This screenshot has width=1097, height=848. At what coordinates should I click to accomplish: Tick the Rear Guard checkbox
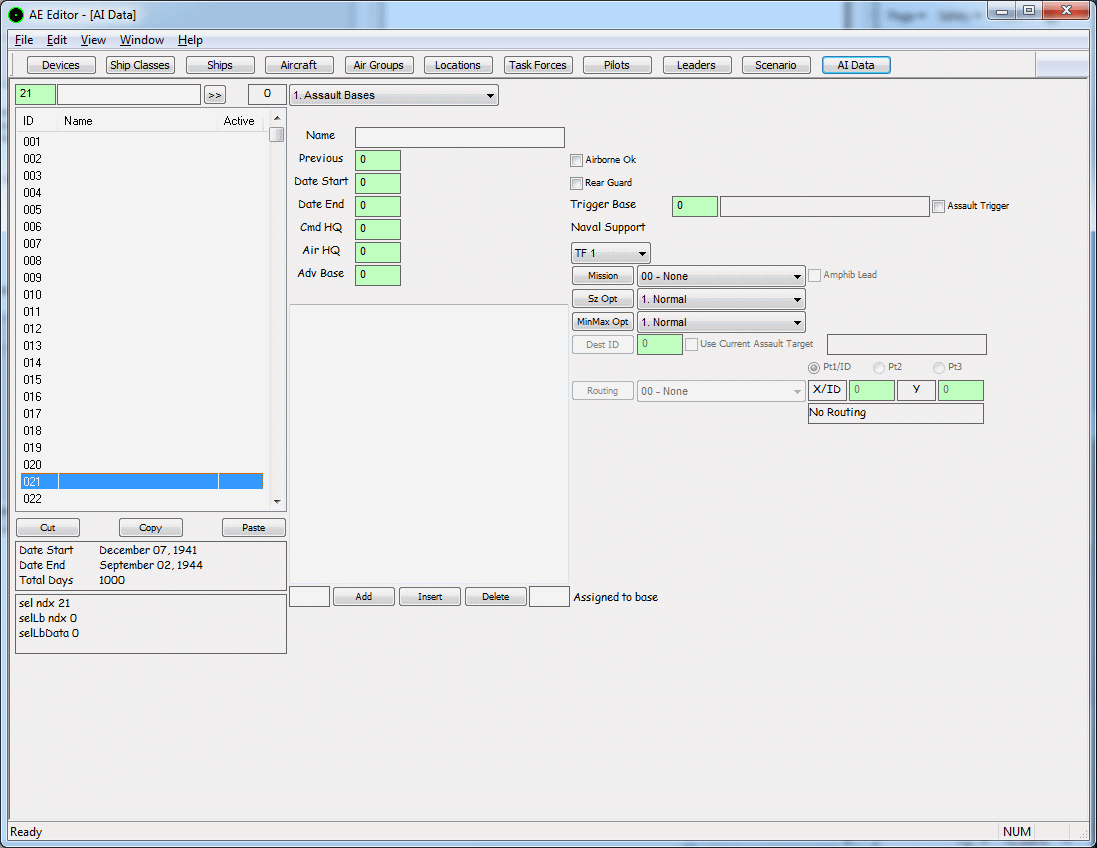tap(576, 183)
